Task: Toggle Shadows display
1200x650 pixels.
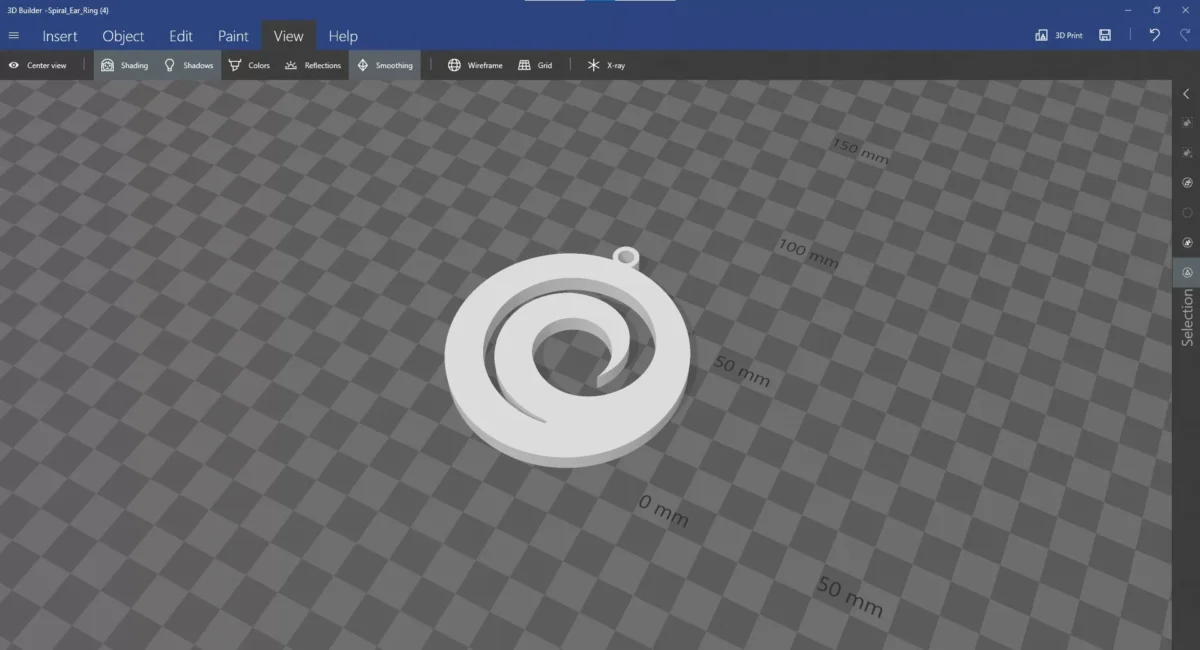Action: (189, 65)
